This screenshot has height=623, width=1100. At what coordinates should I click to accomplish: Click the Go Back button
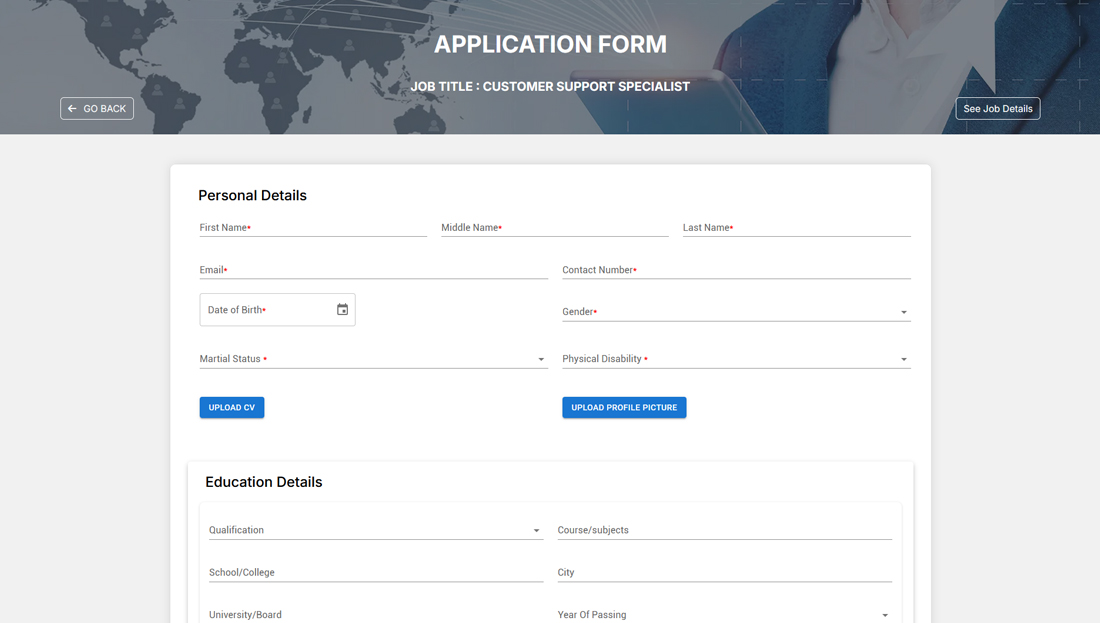(97, 108)
